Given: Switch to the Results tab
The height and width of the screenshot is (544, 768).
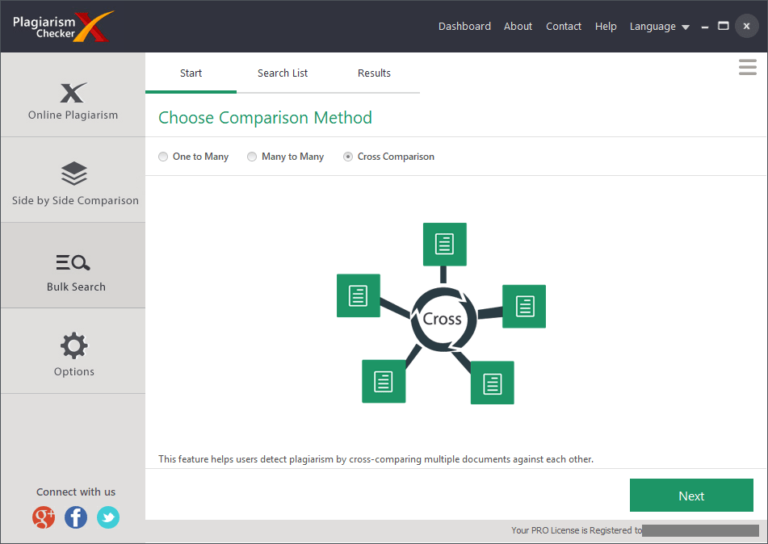Looking at the screenshot, I should [374, 73].
